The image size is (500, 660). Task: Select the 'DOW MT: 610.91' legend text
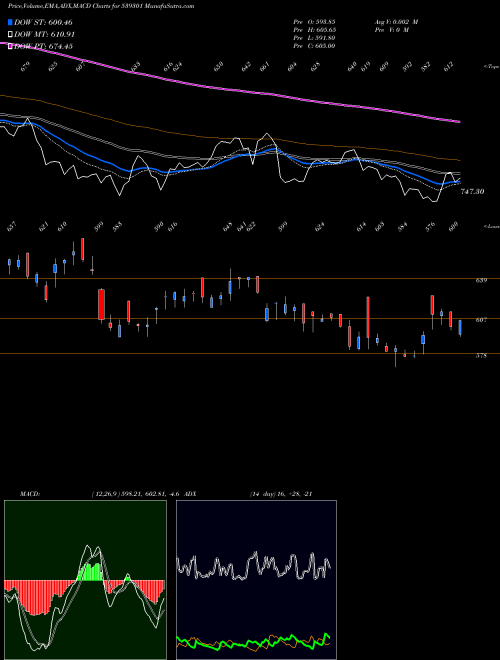click(x=45, y=35)
